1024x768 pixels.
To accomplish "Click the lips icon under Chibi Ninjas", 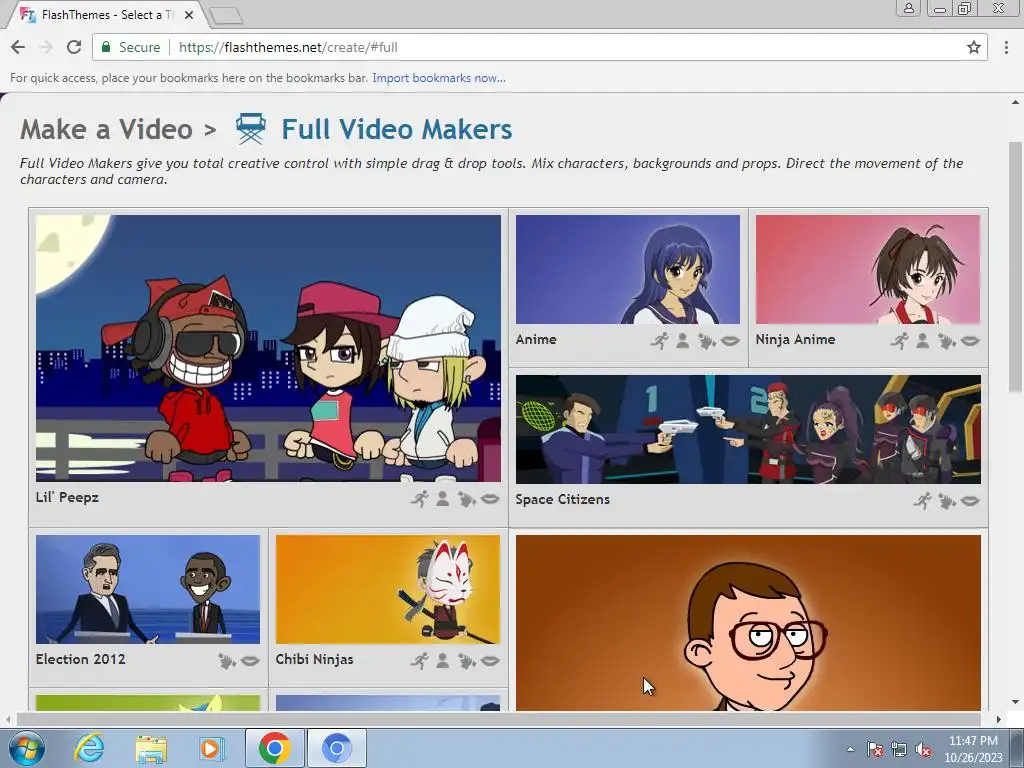I will (x=490, y=662).
